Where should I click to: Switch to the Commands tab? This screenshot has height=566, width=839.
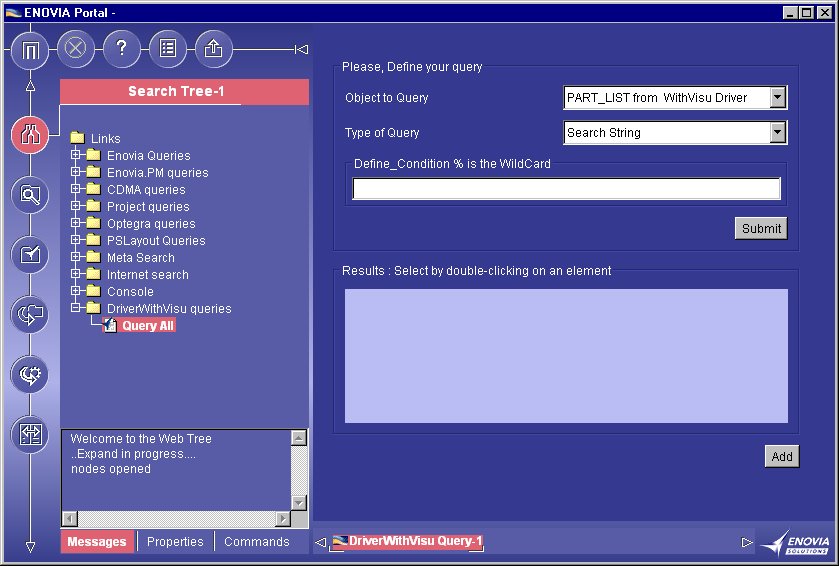point(257,542)
